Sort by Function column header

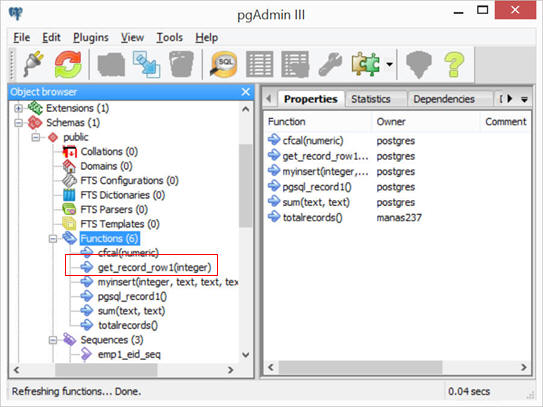tap(318, 122)
